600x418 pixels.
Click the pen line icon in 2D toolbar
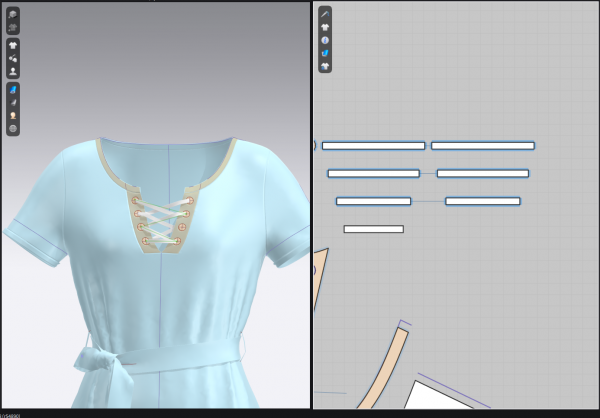[325, 13]
